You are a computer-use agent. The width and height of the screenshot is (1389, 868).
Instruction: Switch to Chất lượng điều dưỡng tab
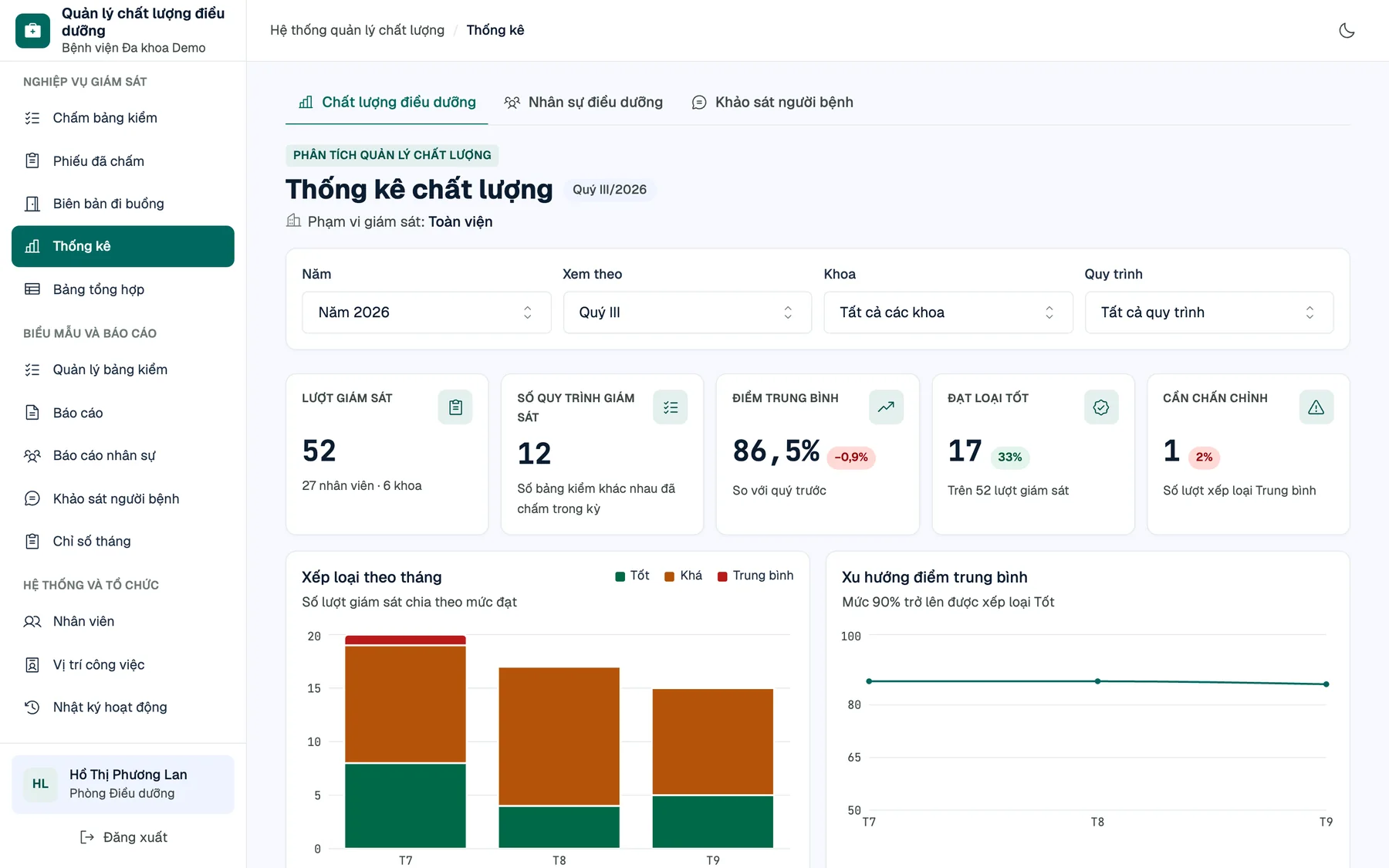tap(387, 102)
